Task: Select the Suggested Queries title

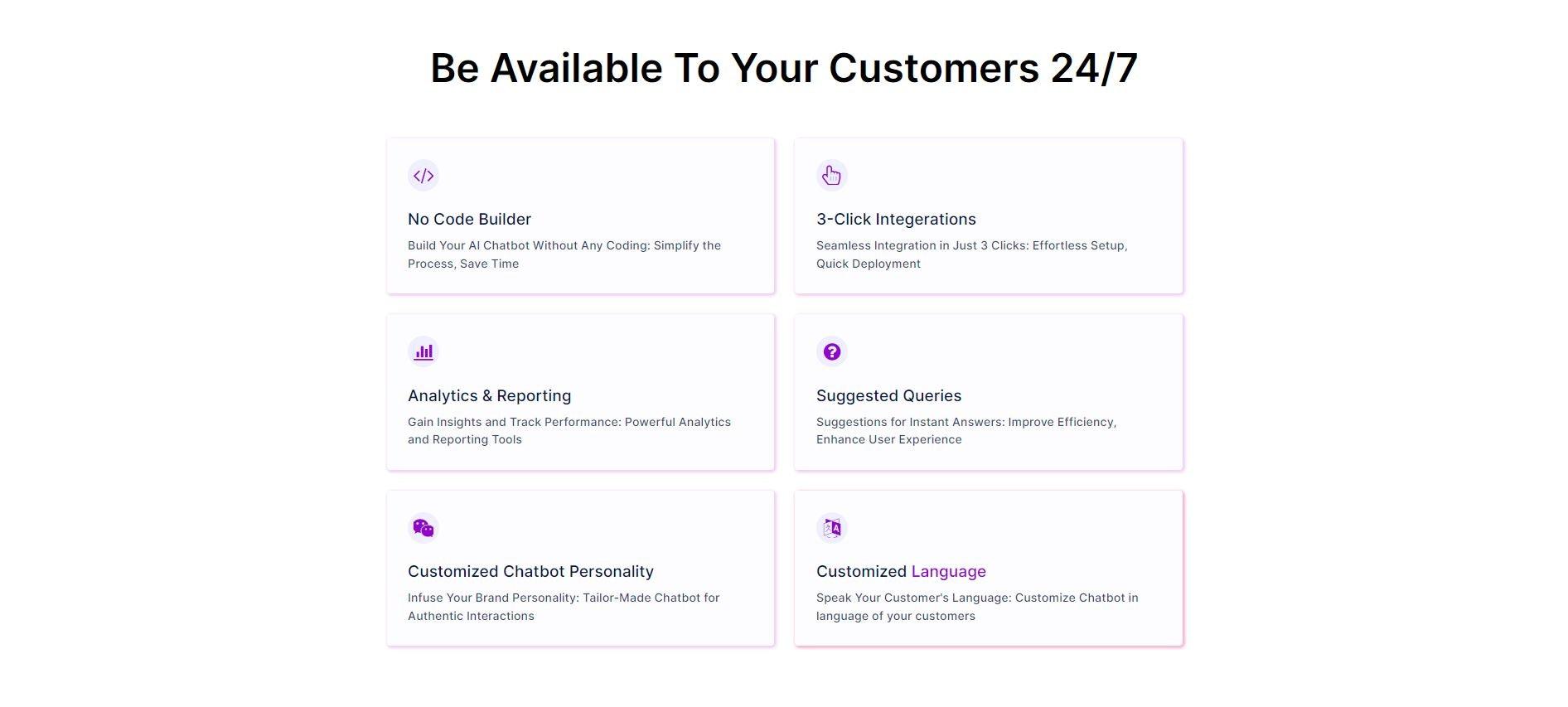Action: click(x=888, y=395)
